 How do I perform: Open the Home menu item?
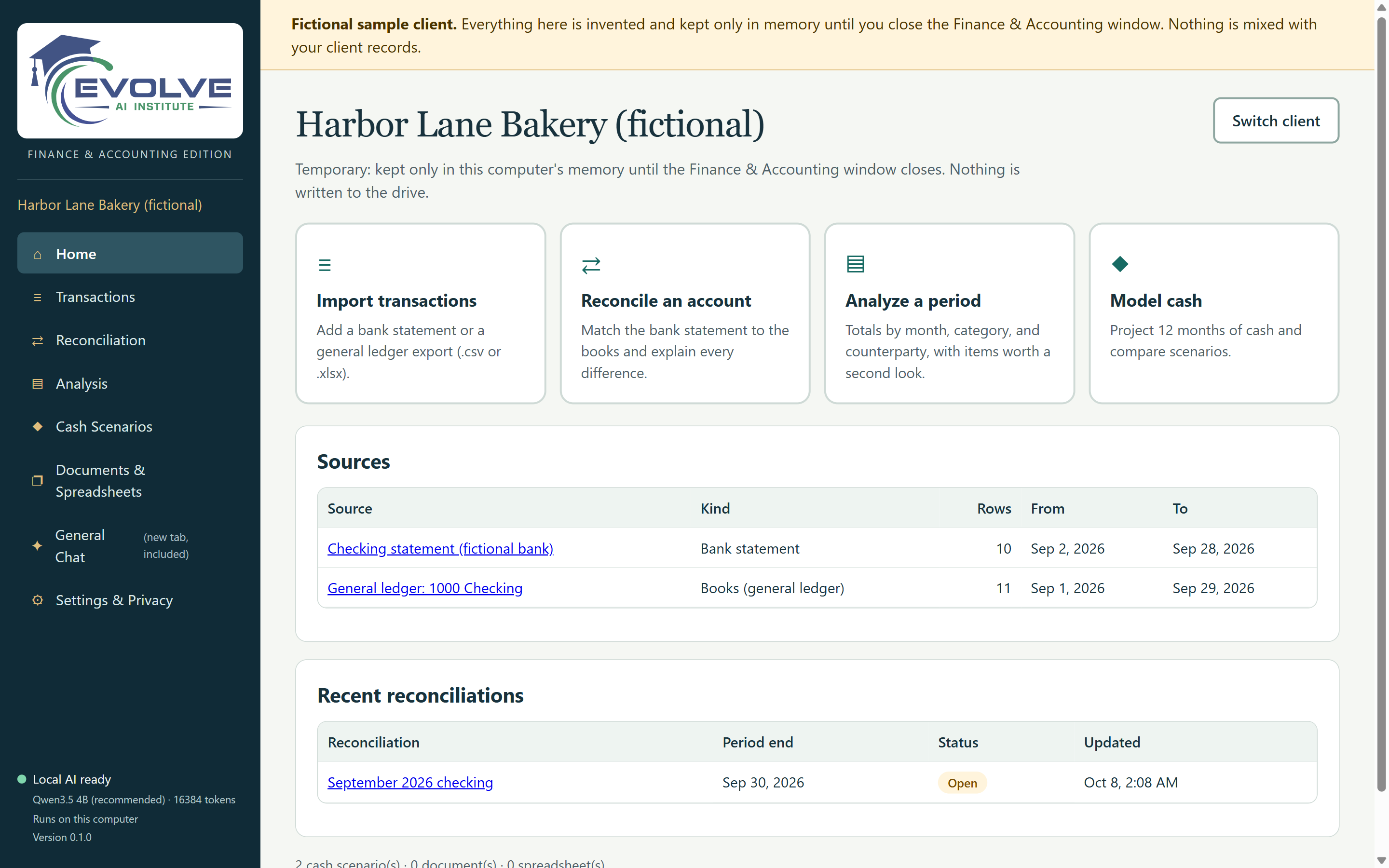click(x=130, y=253)
